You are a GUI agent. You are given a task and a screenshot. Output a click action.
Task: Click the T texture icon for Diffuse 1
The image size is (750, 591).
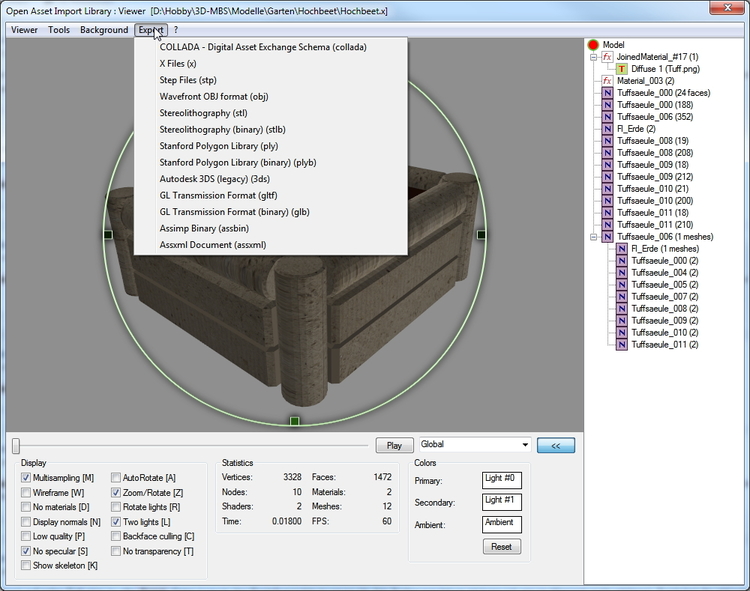621,69
